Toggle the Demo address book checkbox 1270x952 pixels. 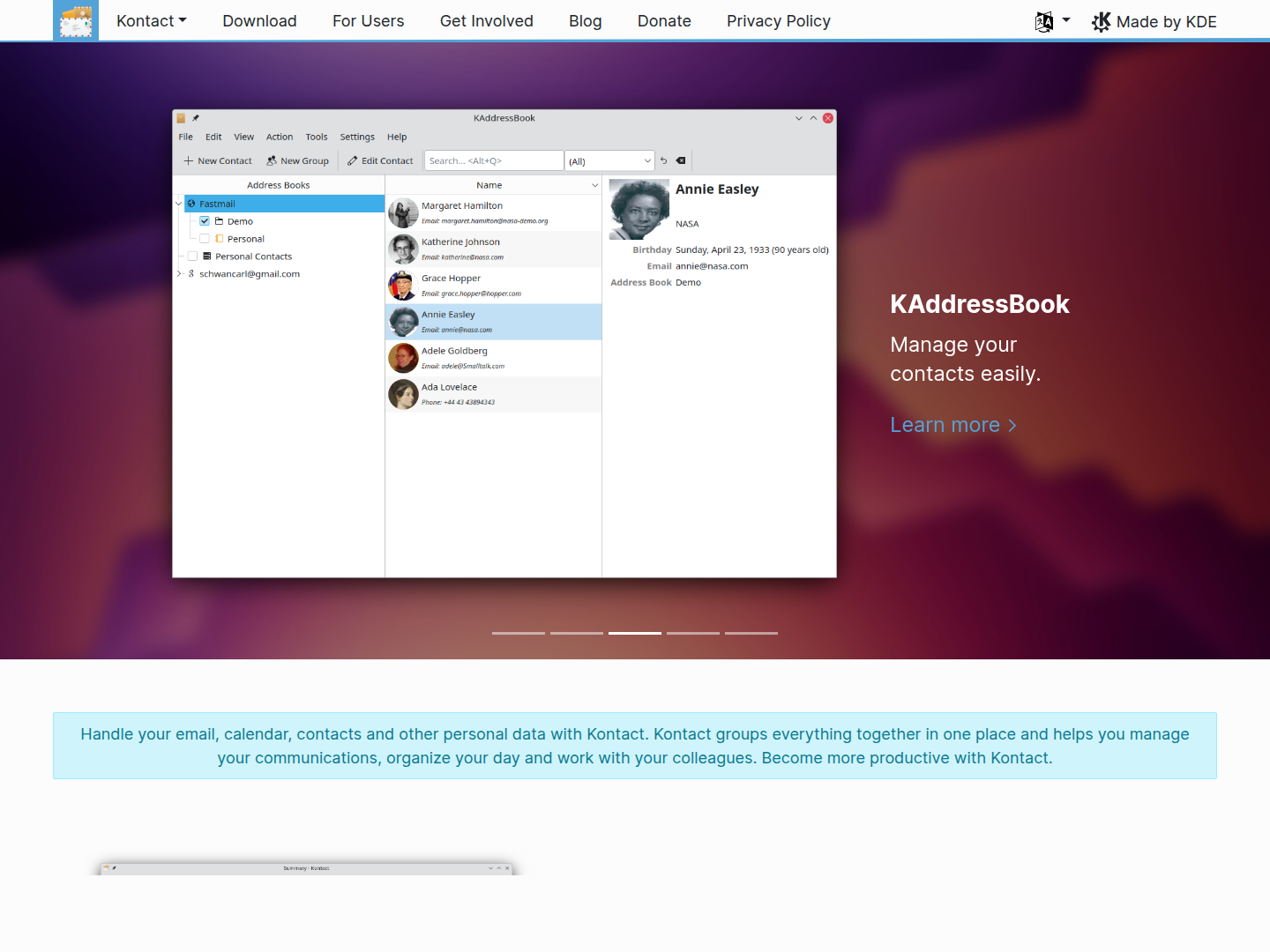pos(205,221)
